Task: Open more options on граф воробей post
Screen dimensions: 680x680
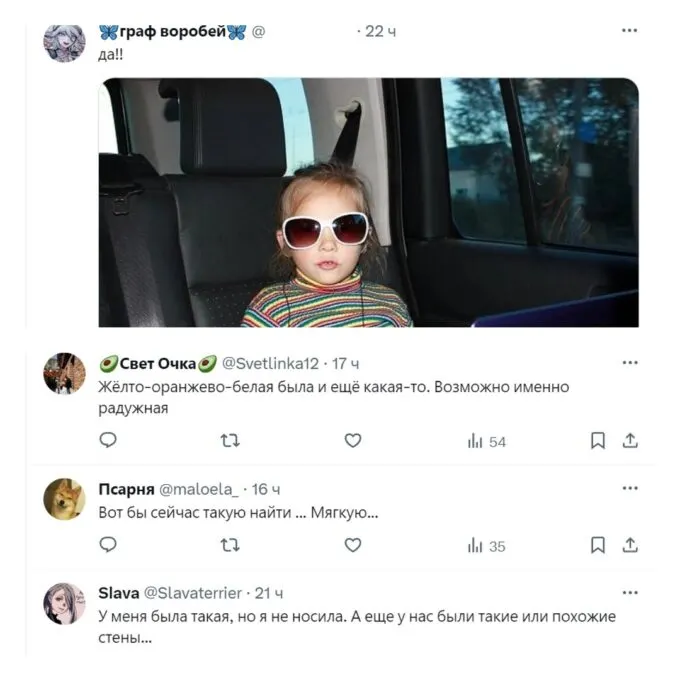Action: (x=629, y=31)
